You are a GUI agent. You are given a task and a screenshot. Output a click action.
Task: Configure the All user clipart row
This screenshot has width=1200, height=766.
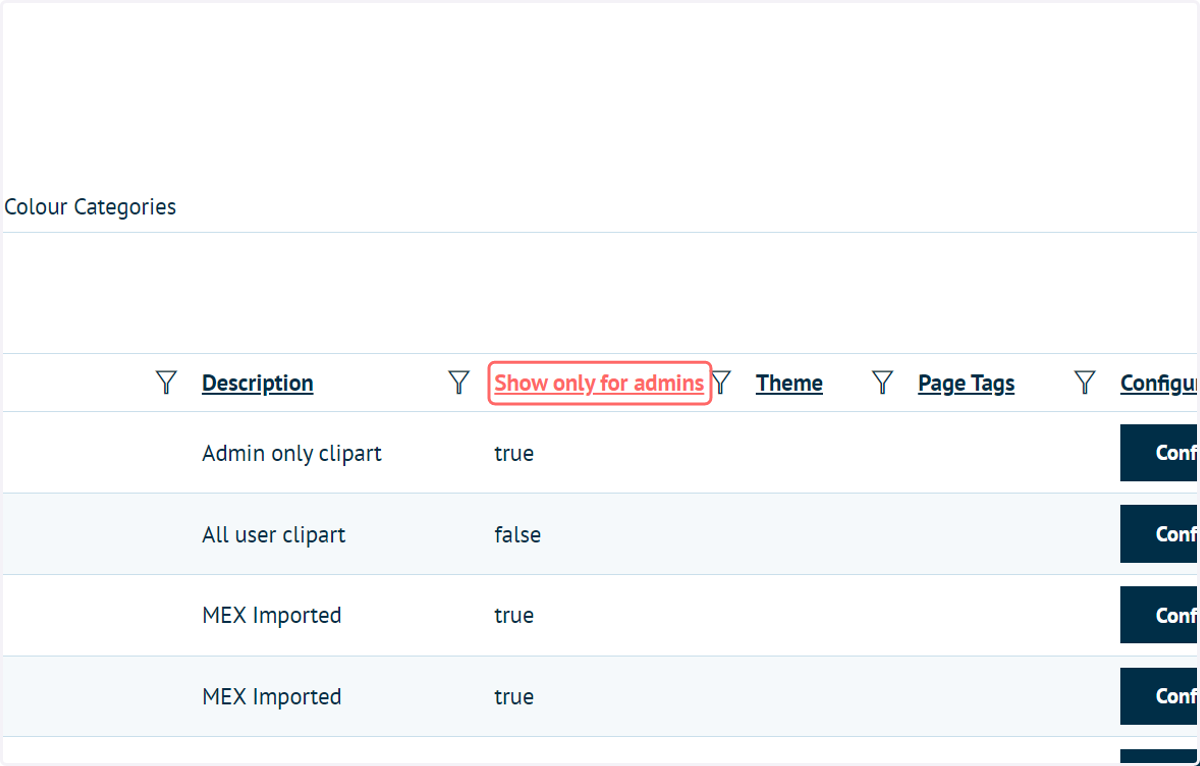pos(1159,534)
